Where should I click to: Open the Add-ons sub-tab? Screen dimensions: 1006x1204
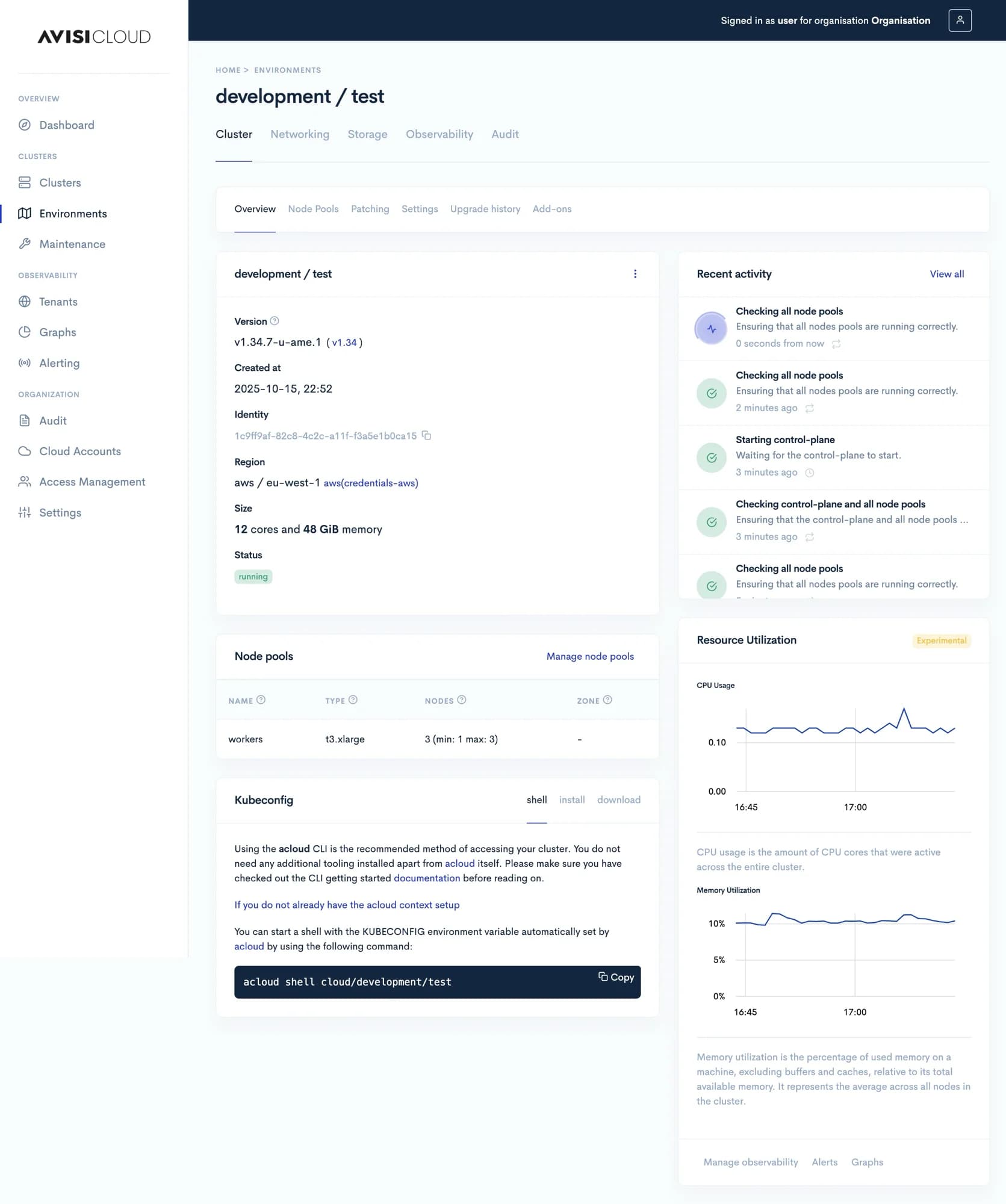pos(552,209)
